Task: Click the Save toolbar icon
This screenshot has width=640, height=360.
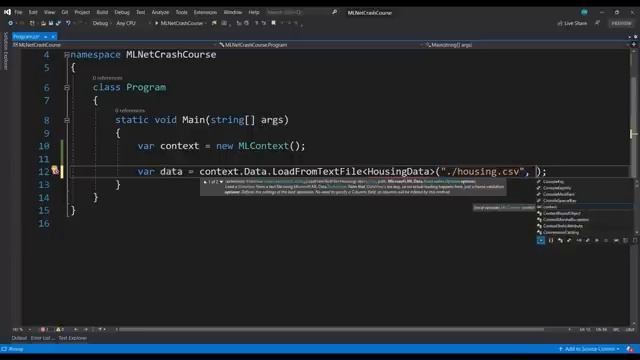Action: (51, 23)
